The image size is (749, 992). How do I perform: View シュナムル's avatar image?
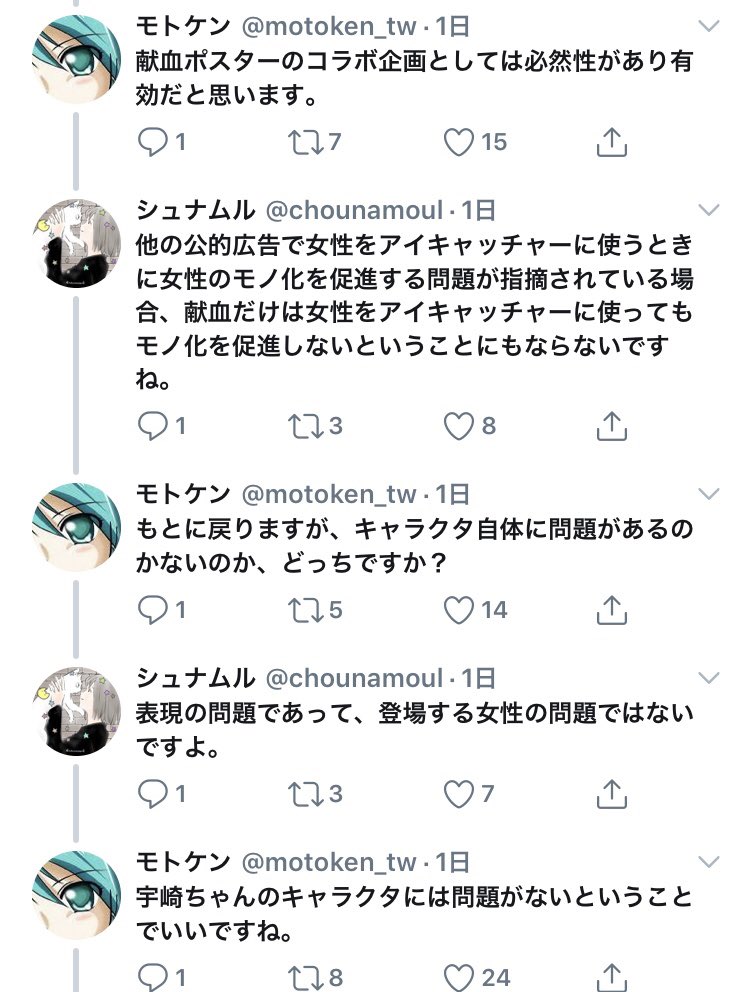point(75,245)
